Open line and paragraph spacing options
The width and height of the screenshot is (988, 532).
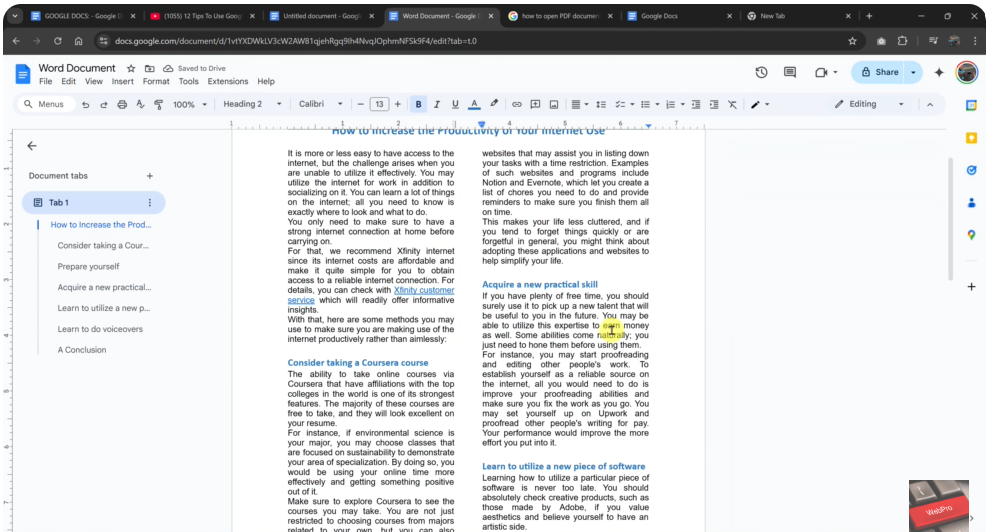(x=601, y=105)
